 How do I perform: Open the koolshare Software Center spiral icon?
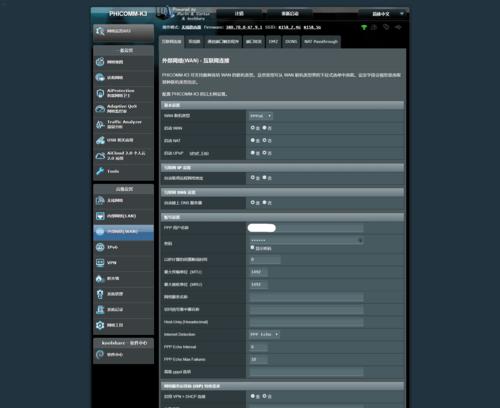tap(100, 354)
